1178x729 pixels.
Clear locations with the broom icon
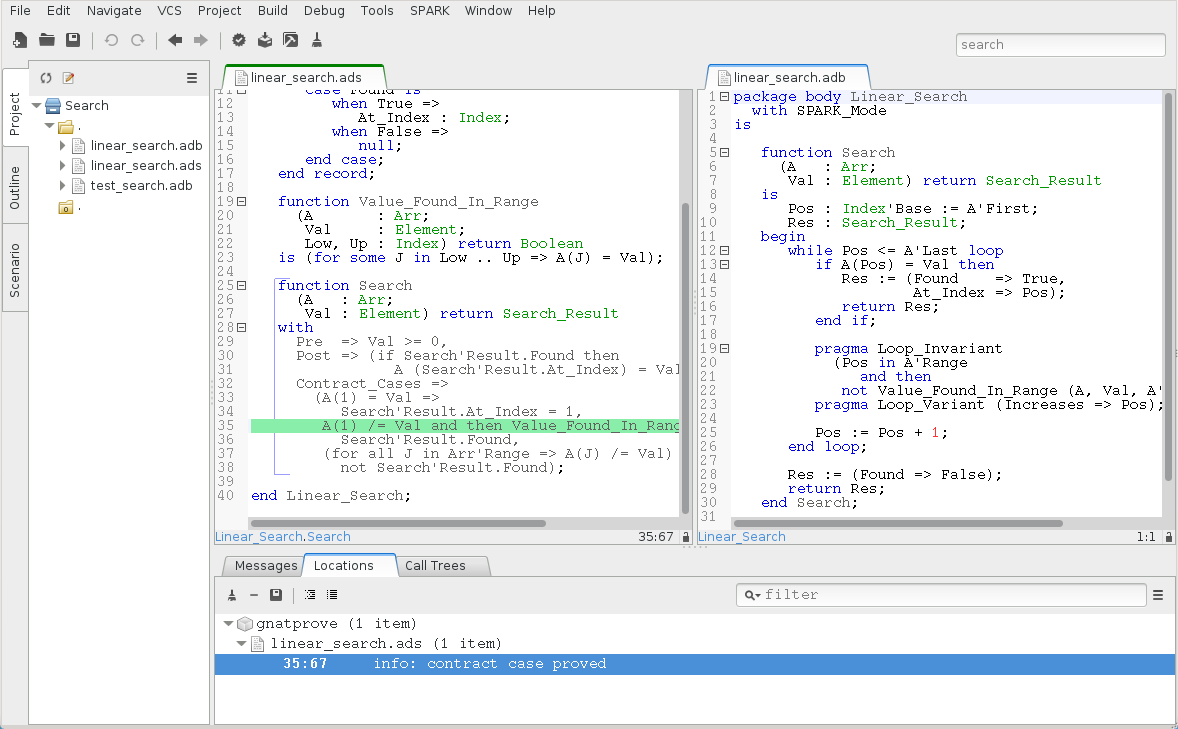232,595
